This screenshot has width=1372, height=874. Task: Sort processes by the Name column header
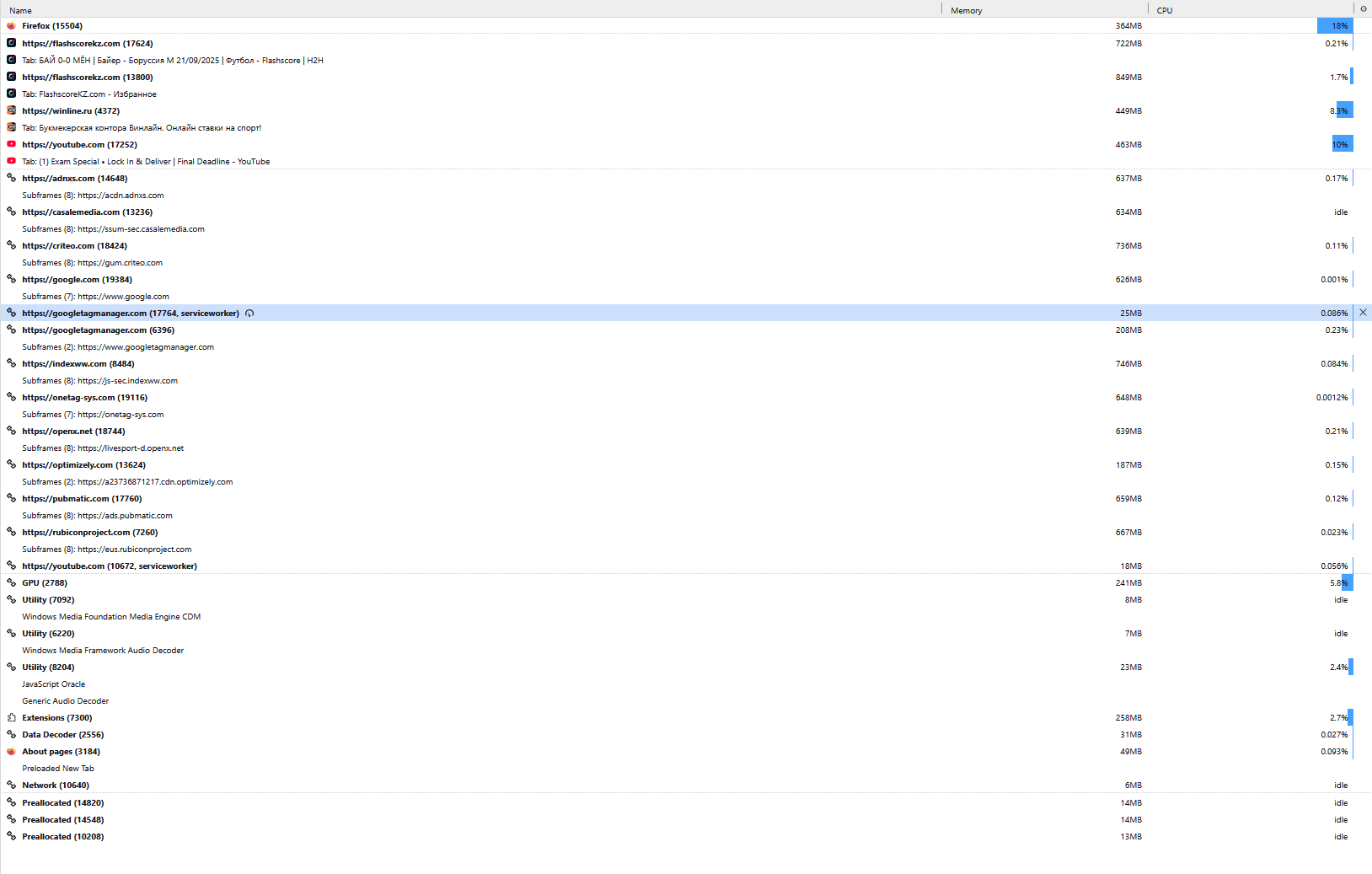coord(470,10)
